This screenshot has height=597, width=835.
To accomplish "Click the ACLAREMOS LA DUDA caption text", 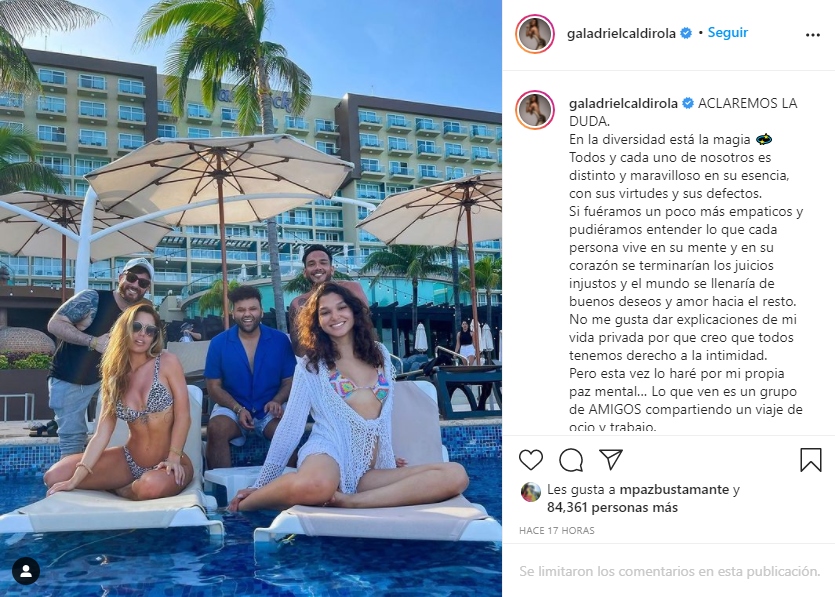I will (x=683, y=112).
